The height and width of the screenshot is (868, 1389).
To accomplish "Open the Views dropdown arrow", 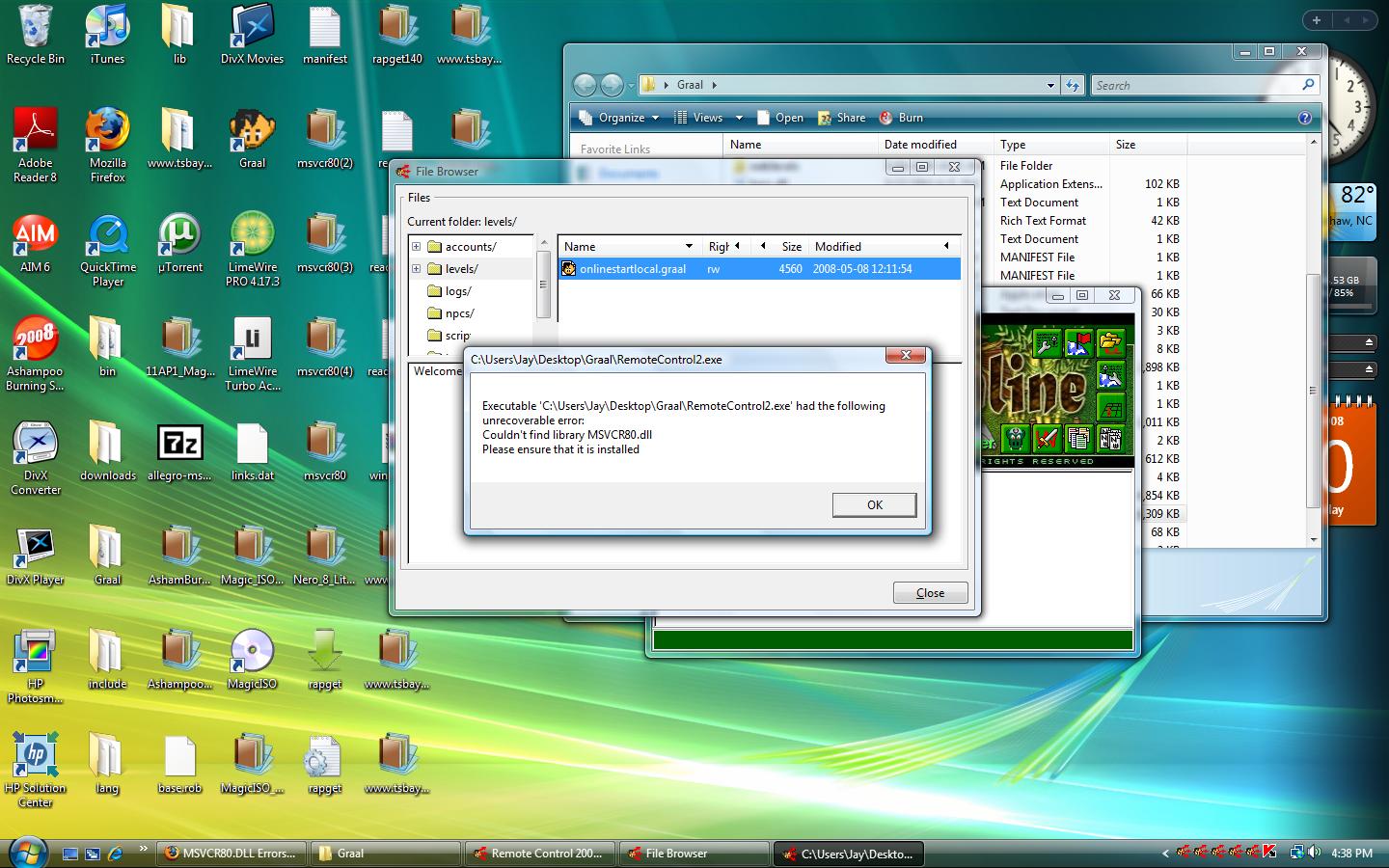I will (739, 118).
